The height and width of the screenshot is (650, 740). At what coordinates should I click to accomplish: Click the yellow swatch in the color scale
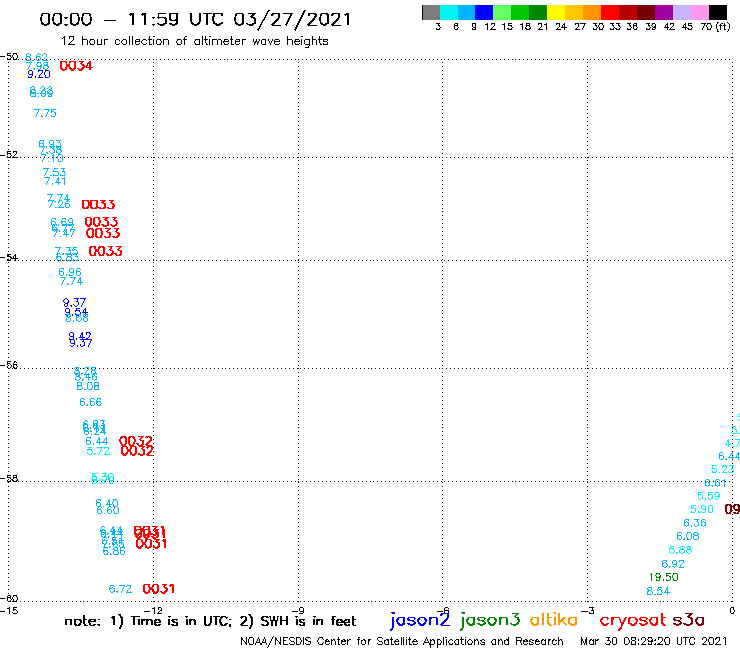556,12
